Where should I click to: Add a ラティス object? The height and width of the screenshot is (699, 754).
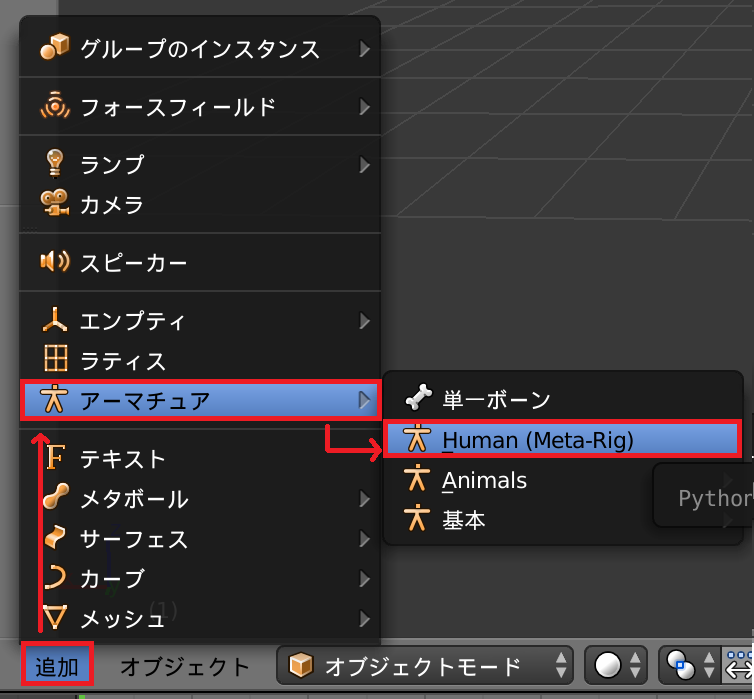coord(200,361)
